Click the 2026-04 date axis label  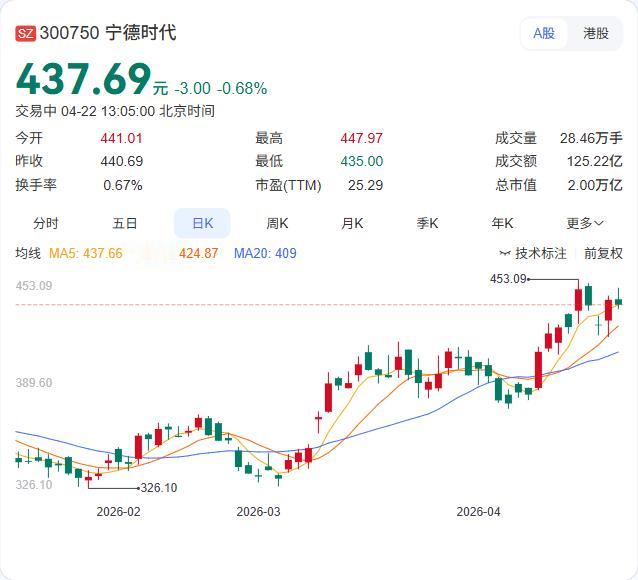pos(478,512)
